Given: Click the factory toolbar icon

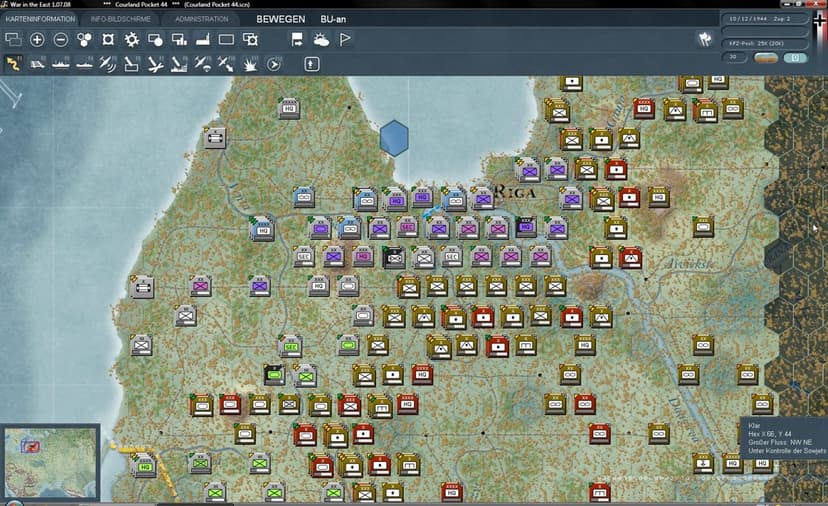Looking at the screenshot, I should (203, 40).
